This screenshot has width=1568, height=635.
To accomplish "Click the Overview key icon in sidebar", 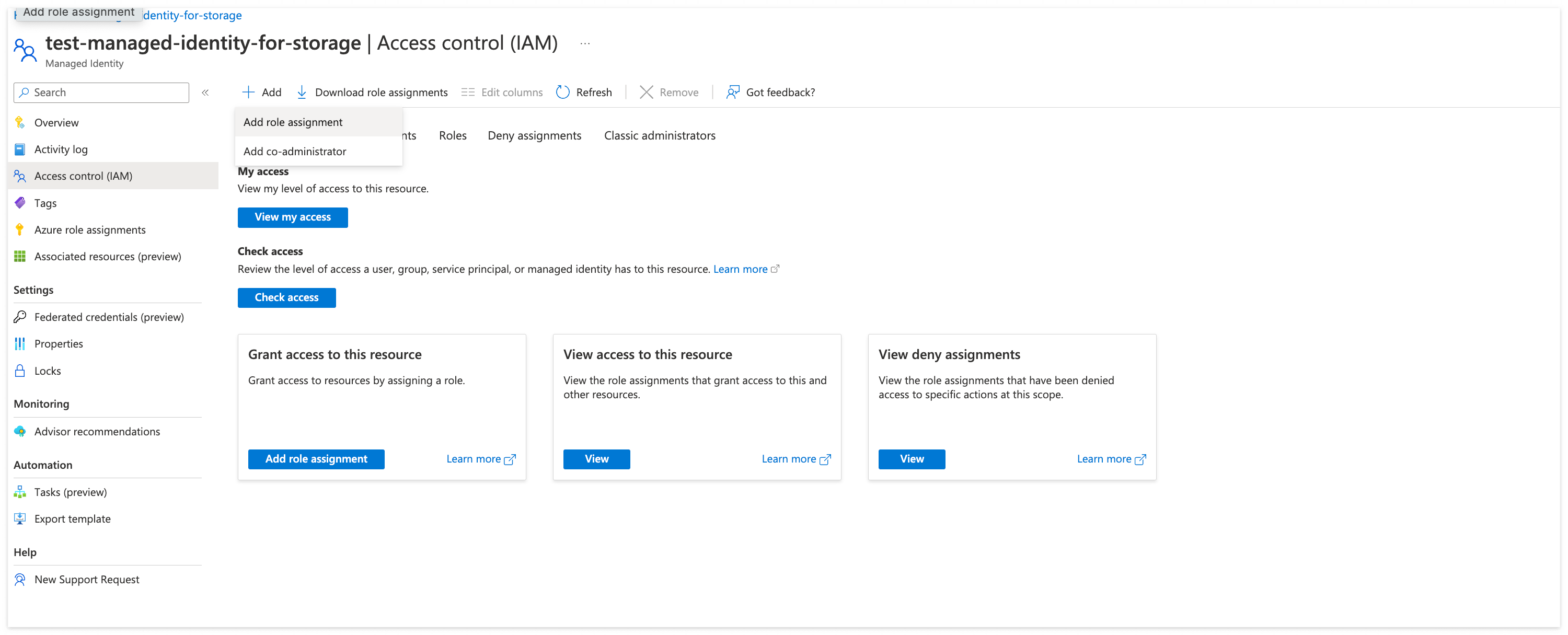I will click(20, 122).
